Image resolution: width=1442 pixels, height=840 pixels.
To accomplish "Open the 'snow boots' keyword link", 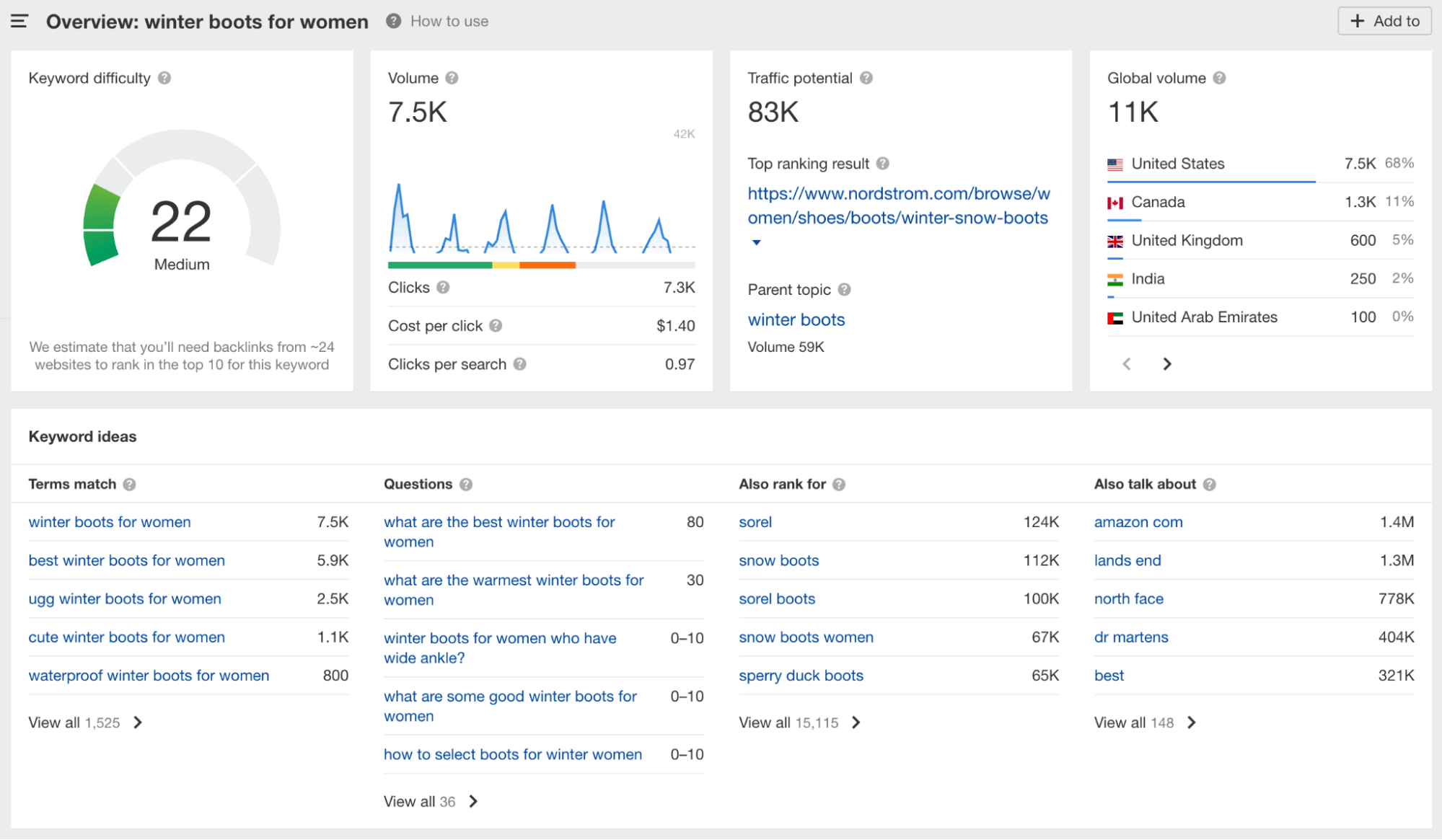I will pyautogui.click(x=779, y=560).
